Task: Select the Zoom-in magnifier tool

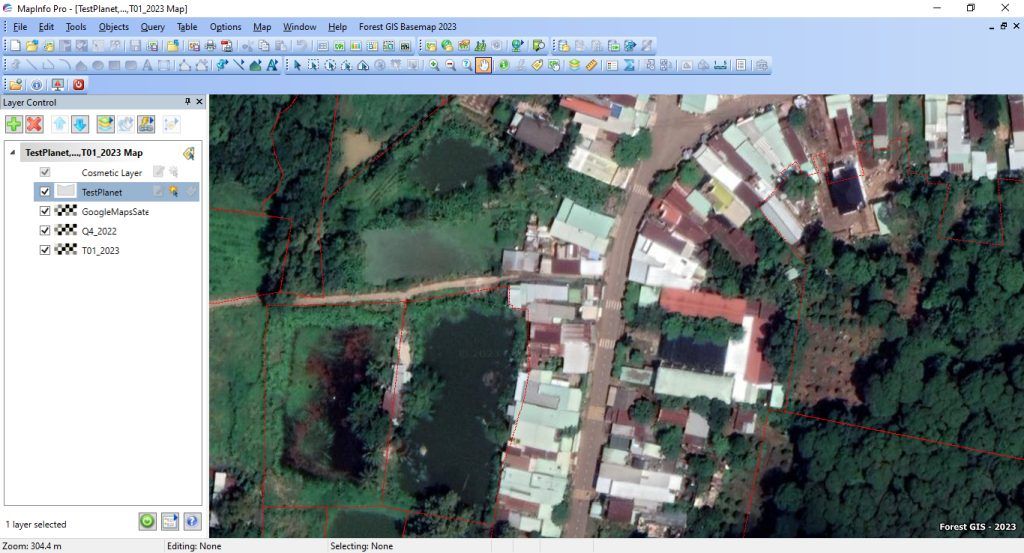Action: 434,65
